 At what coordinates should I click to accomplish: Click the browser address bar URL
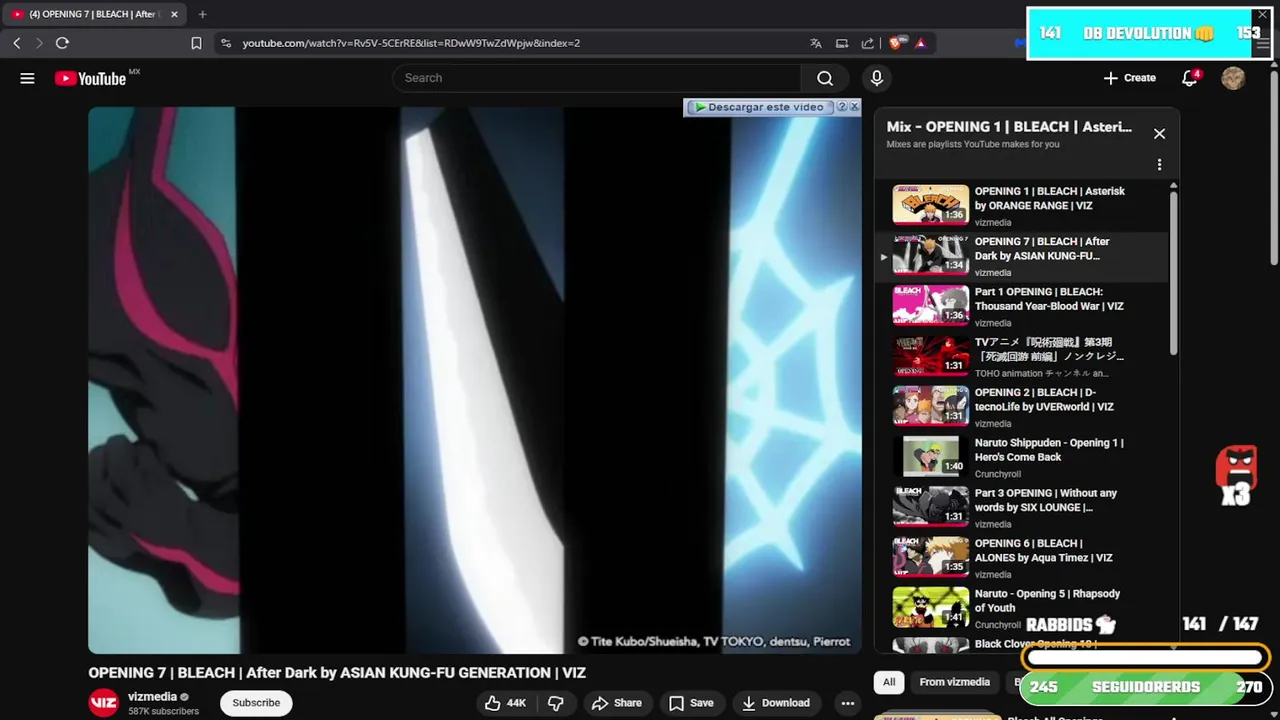(x=411, y=43)
